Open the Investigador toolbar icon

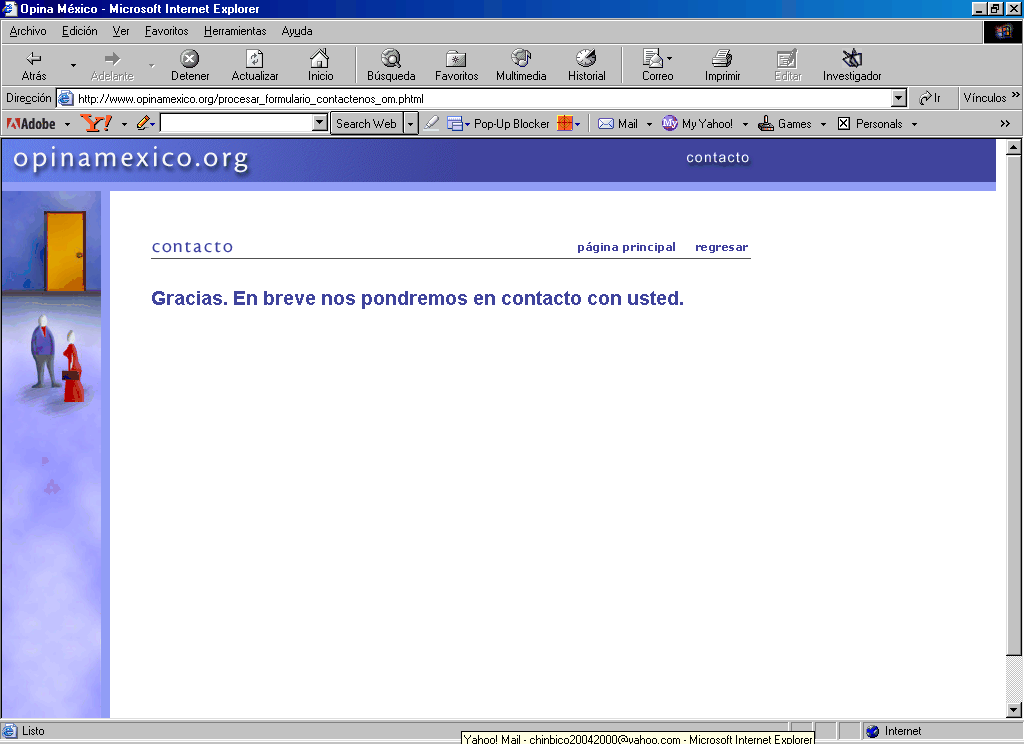point(852,59)
